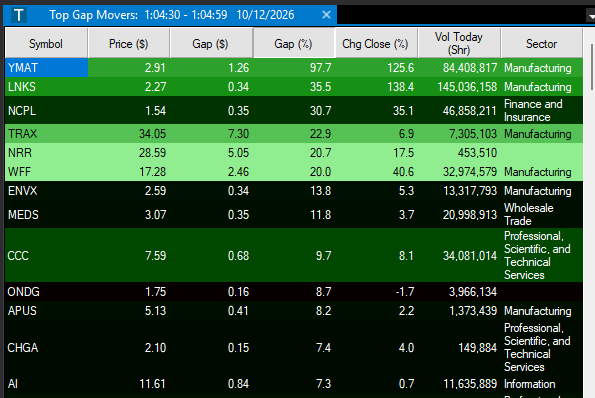This screenshot has height=398, width=595.
Task: Click the Trade Ideas T icon in title bar
Action: pyautogui.click(x=19, y=15)
